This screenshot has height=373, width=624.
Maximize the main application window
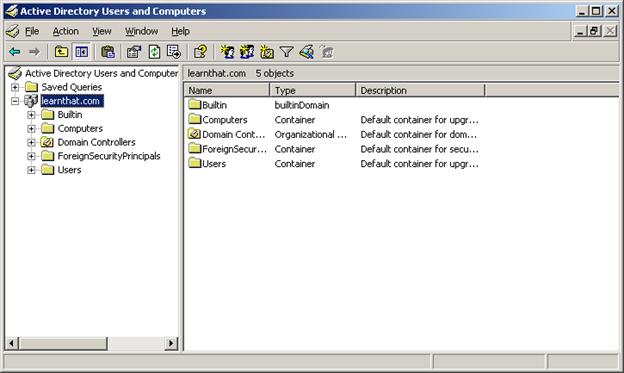[x=596, y=11]
